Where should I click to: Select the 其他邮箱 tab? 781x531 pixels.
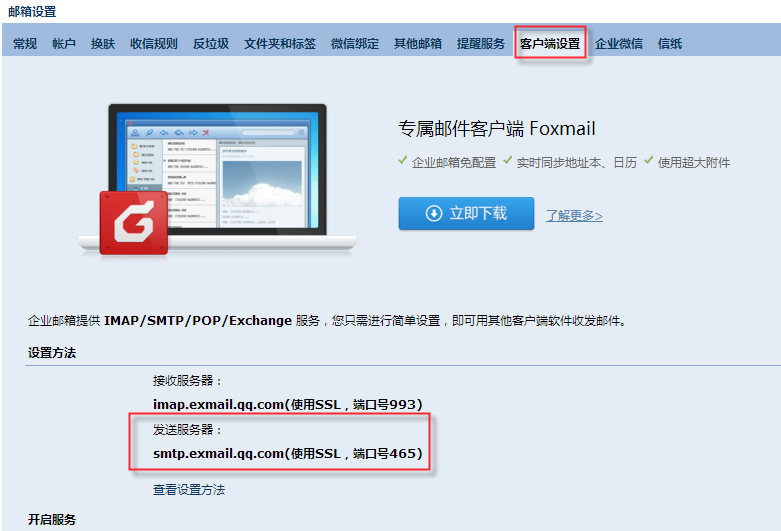coord(418,44)
